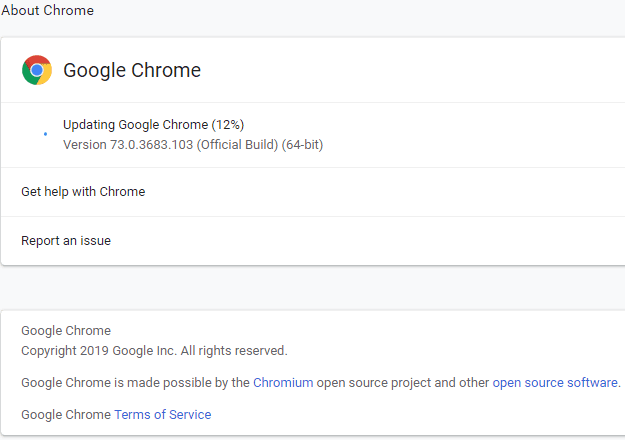Click Google Chrome text before Terms of Service
Screen dimensions: 625x440
click(66, 414)
